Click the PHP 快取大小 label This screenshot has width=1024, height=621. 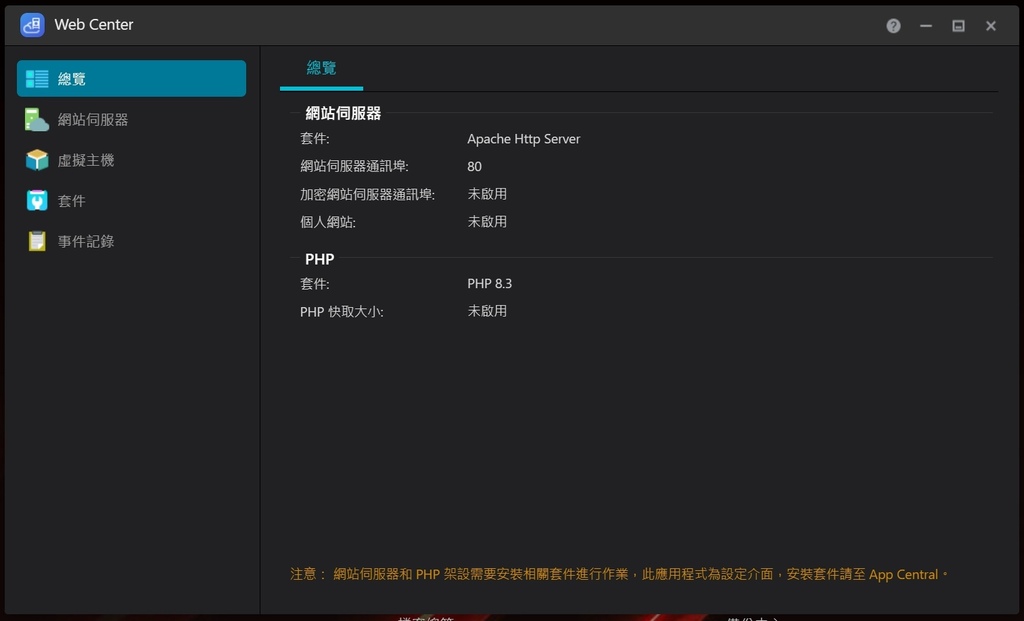342,311
